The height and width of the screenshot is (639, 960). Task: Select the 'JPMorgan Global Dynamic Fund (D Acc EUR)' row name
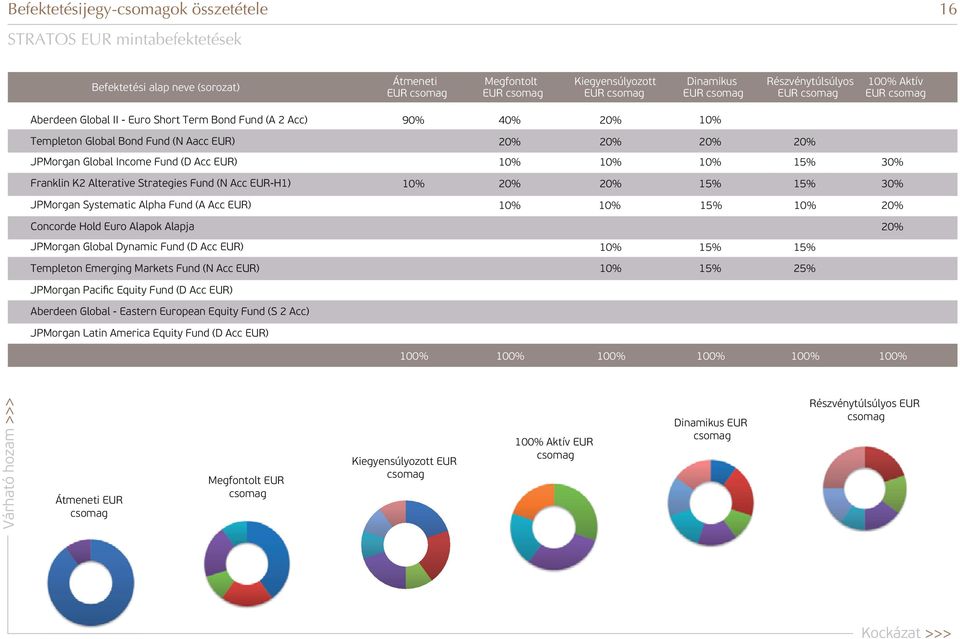click(137, 247)
